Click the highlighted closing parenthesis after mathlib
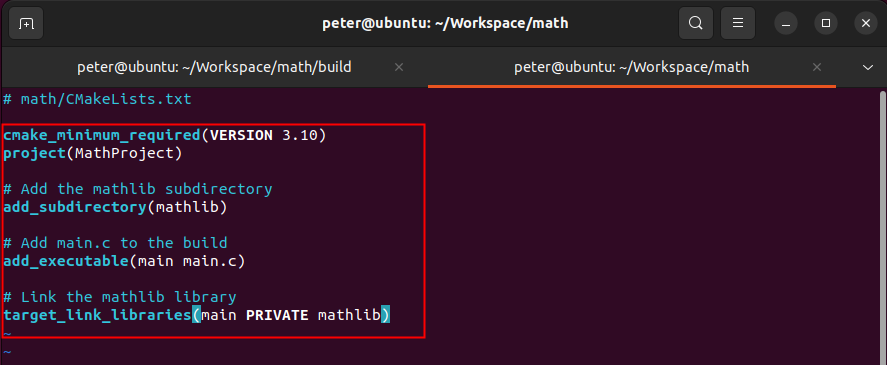The height and width of the screenshot is (365, 887). 385,315
